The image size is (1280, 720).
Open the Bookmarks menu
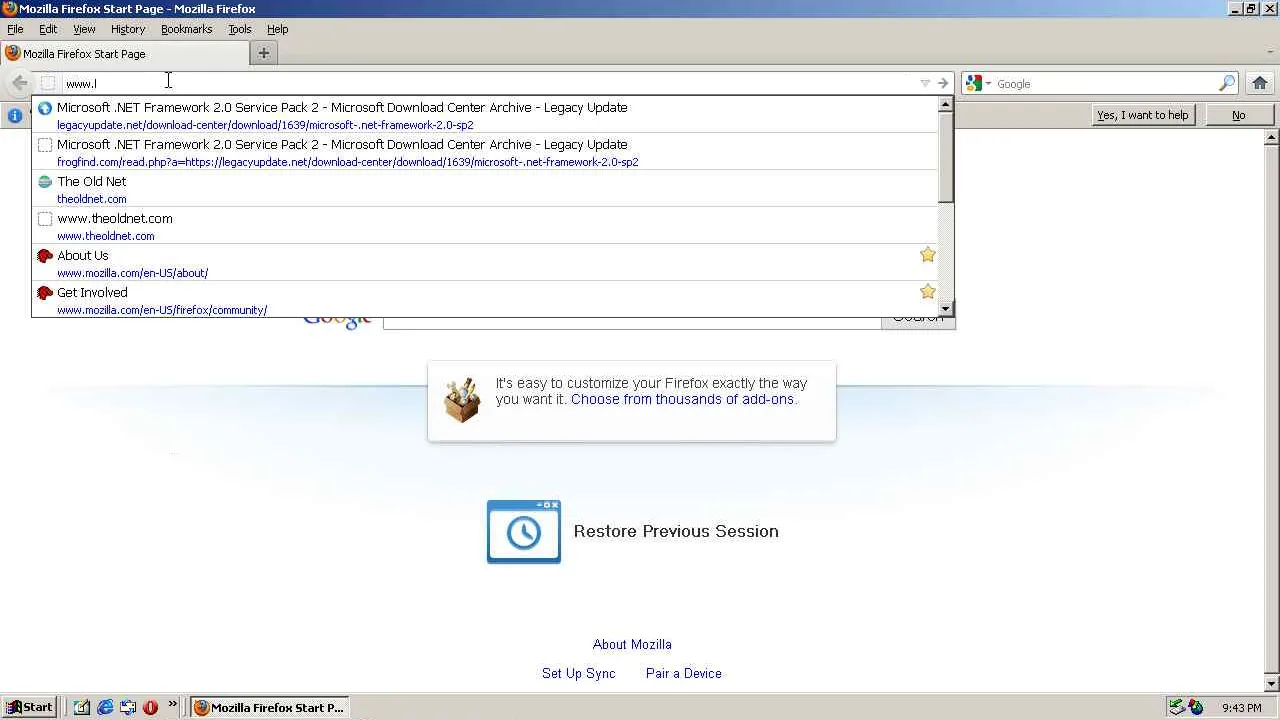187,29
